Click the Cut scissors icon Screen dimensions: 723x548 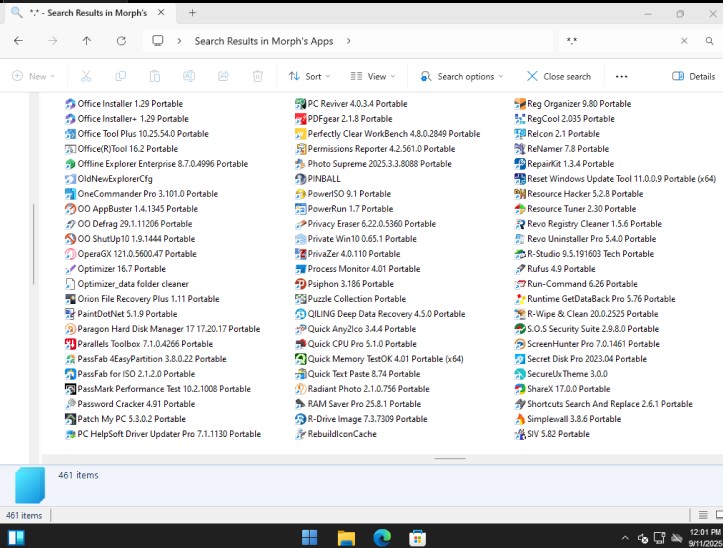pyautogui.click(x=86, y=76)
